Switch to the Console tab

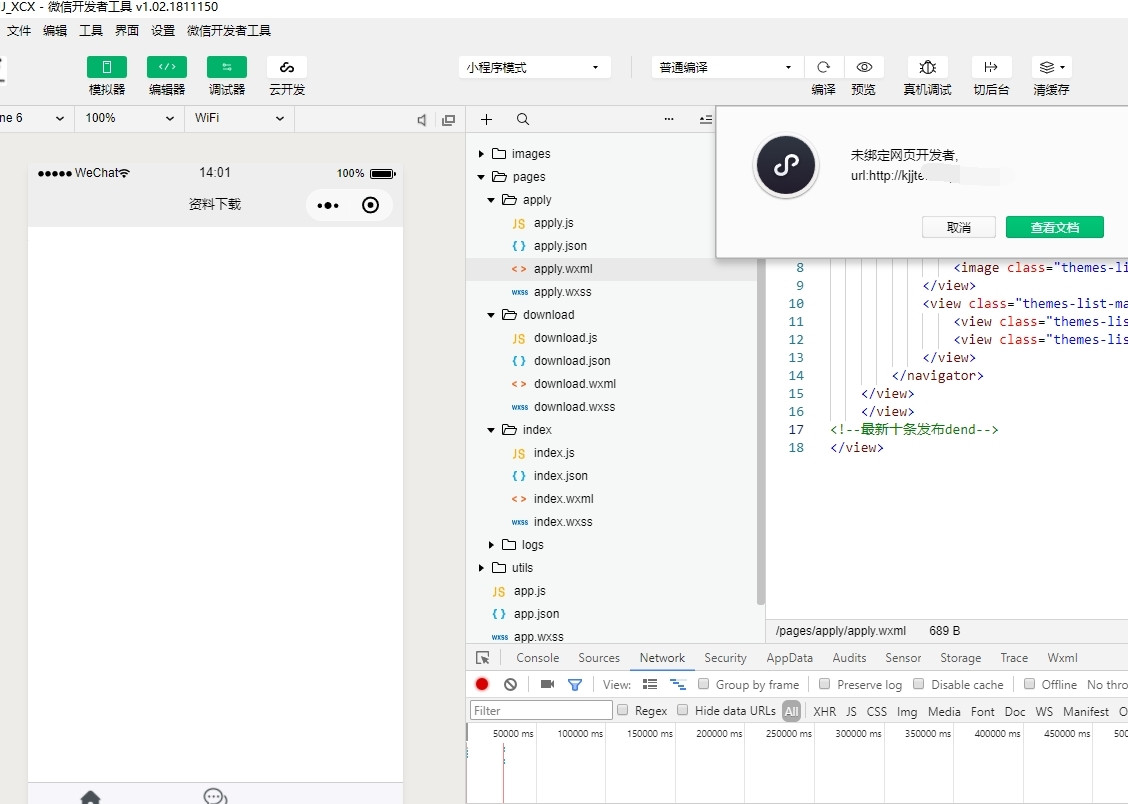click(x=537, y=658)
